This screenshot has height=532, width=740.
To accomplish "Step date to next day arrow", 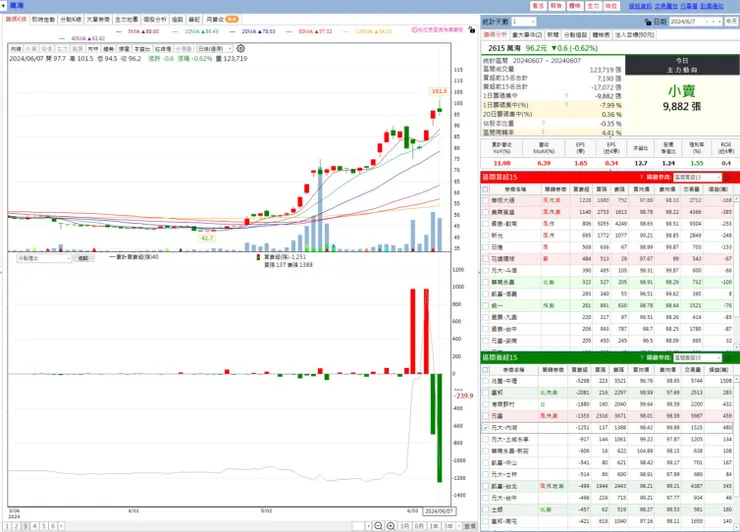I will (x=719, y=22).
